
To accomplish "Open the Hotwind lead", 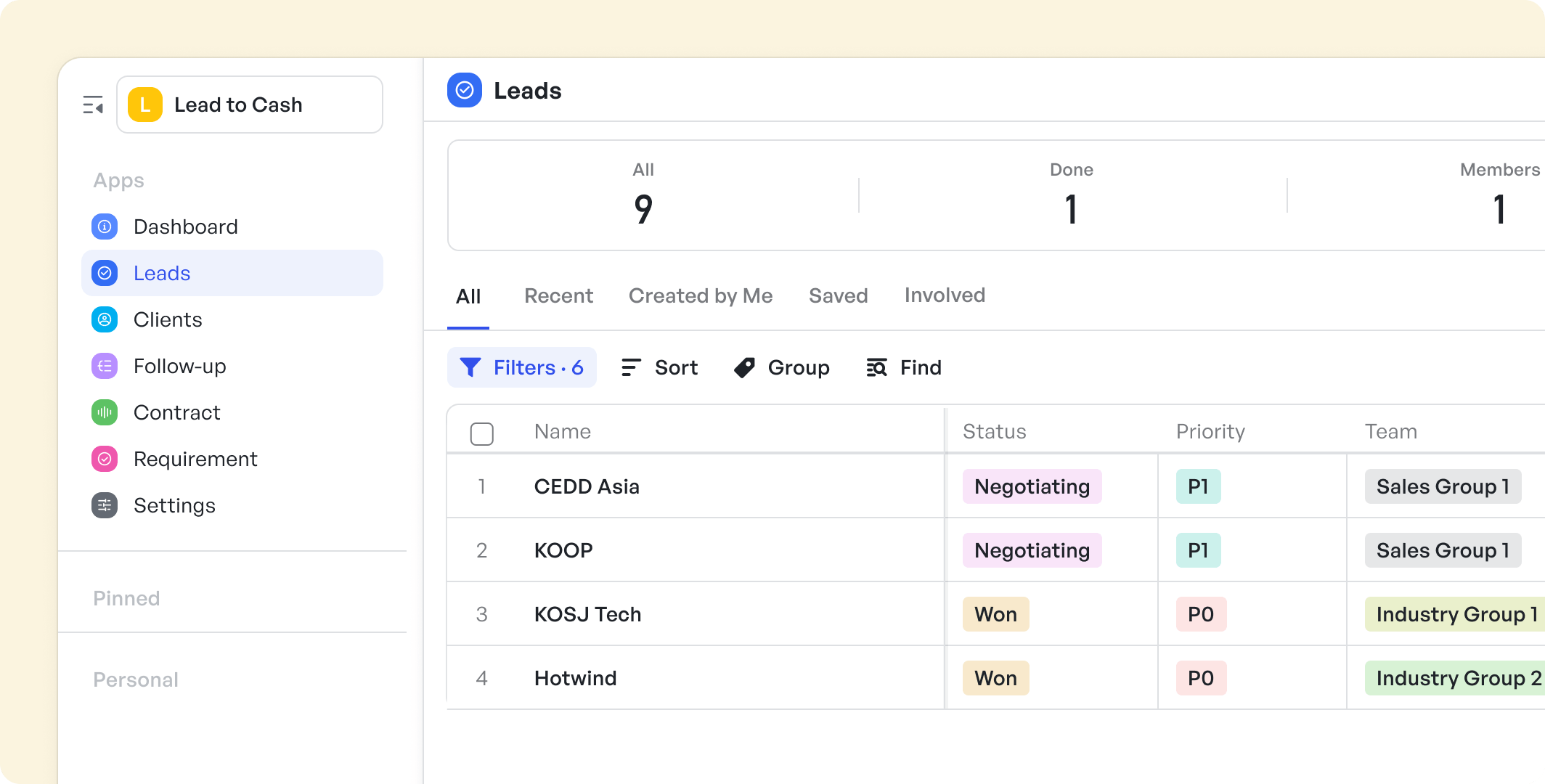I will tap(575, 678).
